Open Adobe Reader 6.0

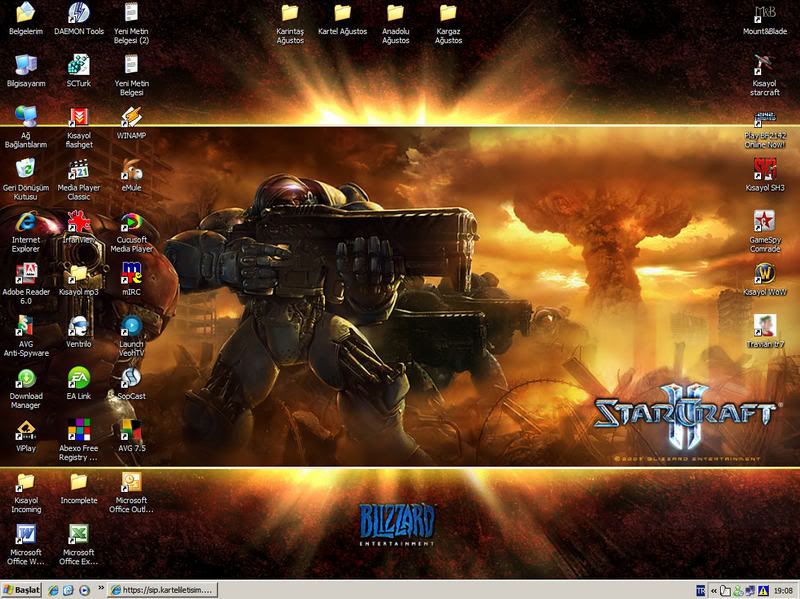26,284
